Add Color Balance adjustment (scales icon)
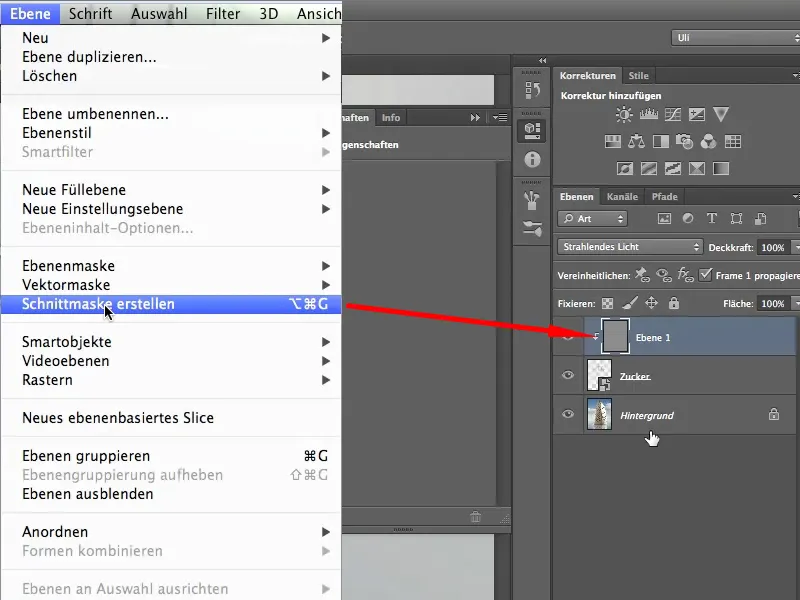Screen dimensions: 800x600 tap(636, 141)
